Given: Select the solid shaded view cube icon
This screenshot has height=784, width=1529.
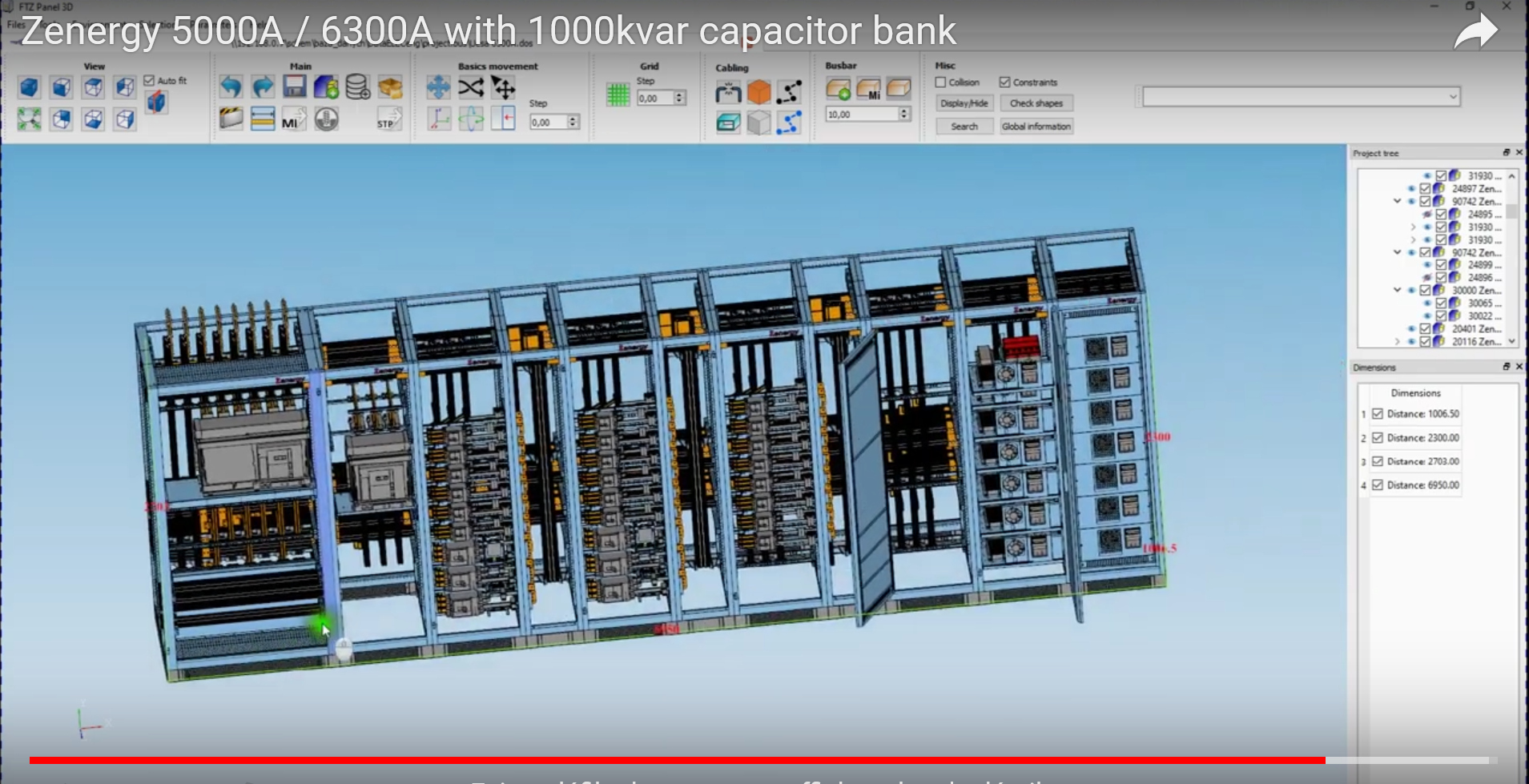Looking at the screenshot, I should tap(30, 86).
